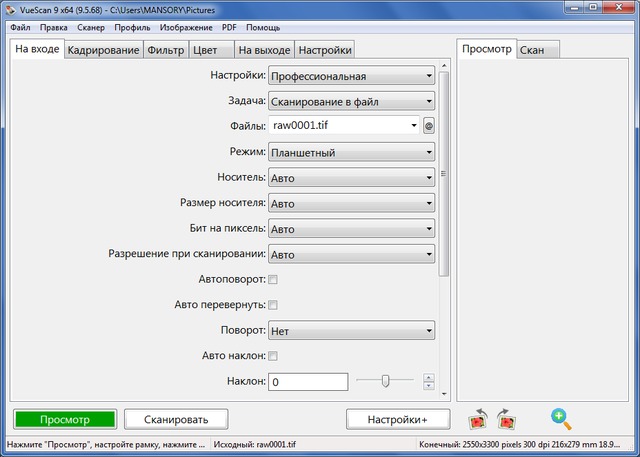Enable the Автоповорот checkbox
This screenshot has width=640, height=457.
point(273,280)
